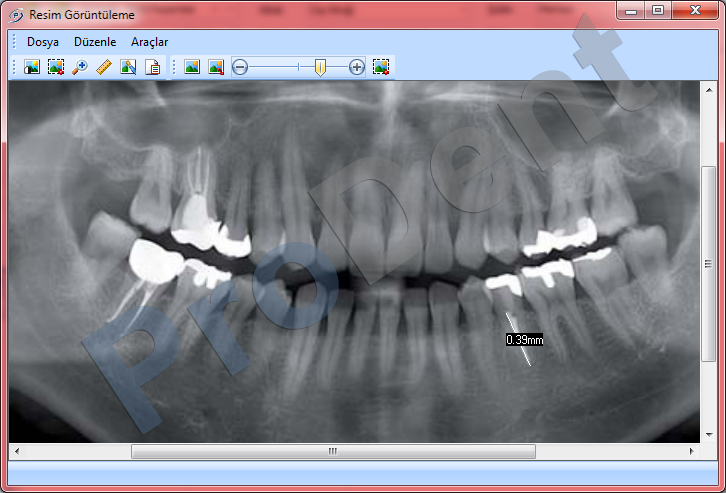Click the minus zoom-out button
The height and width of the screenshot is (493, 726).
click(240, 67)
